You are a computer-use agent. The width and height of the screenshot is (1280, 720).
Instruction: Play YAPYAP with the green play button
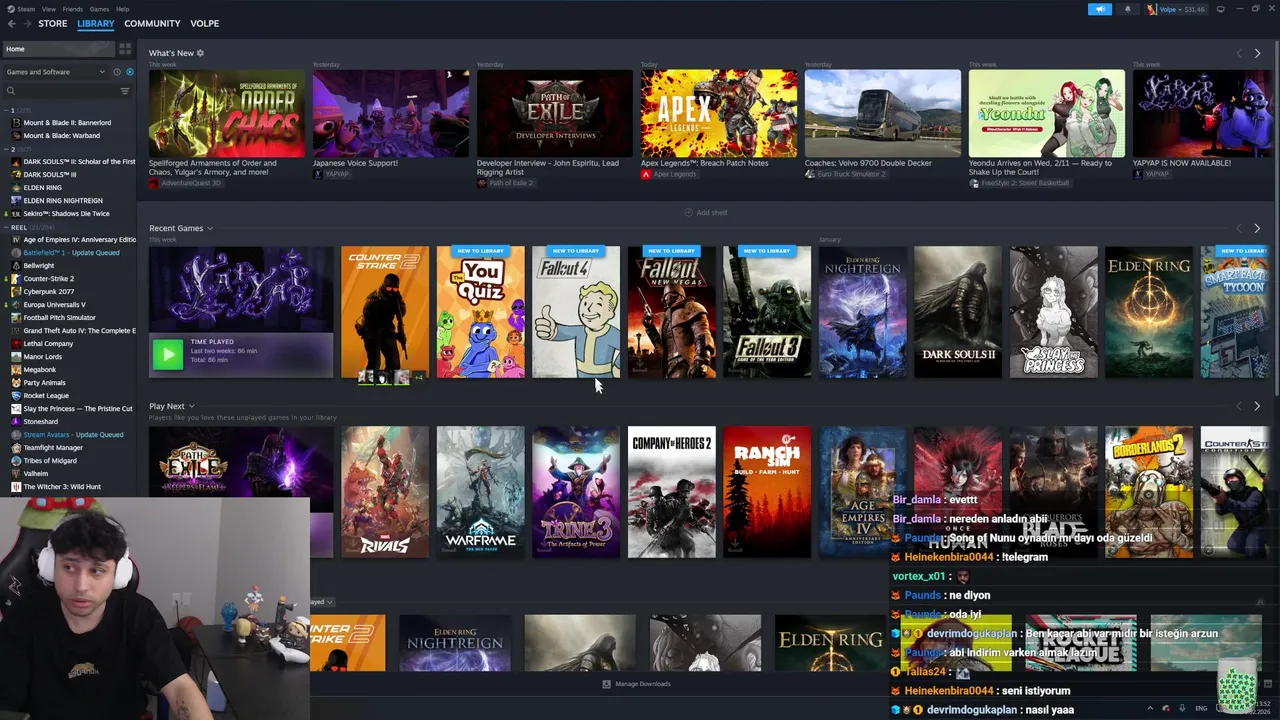[x=168, y=354]
